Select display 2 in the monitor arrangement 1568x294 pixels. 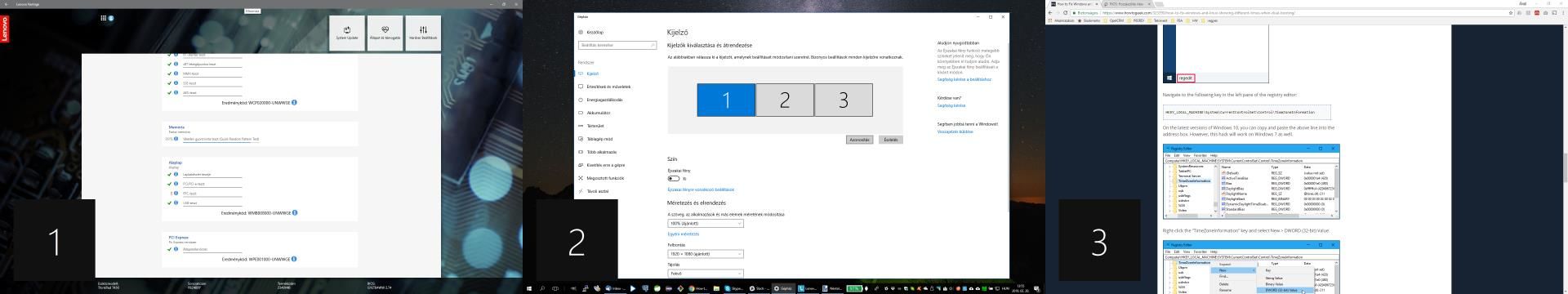point(785,100)
